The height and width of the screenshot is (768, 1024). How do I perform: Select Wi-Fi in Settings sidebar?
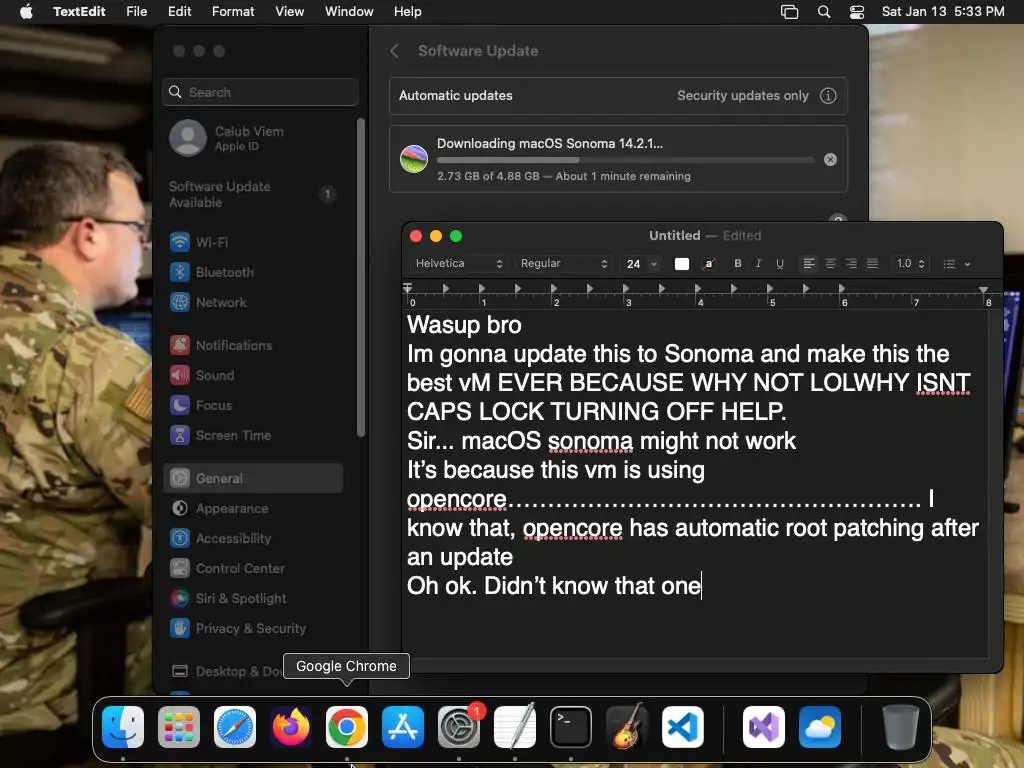click(x=253, y=242)
